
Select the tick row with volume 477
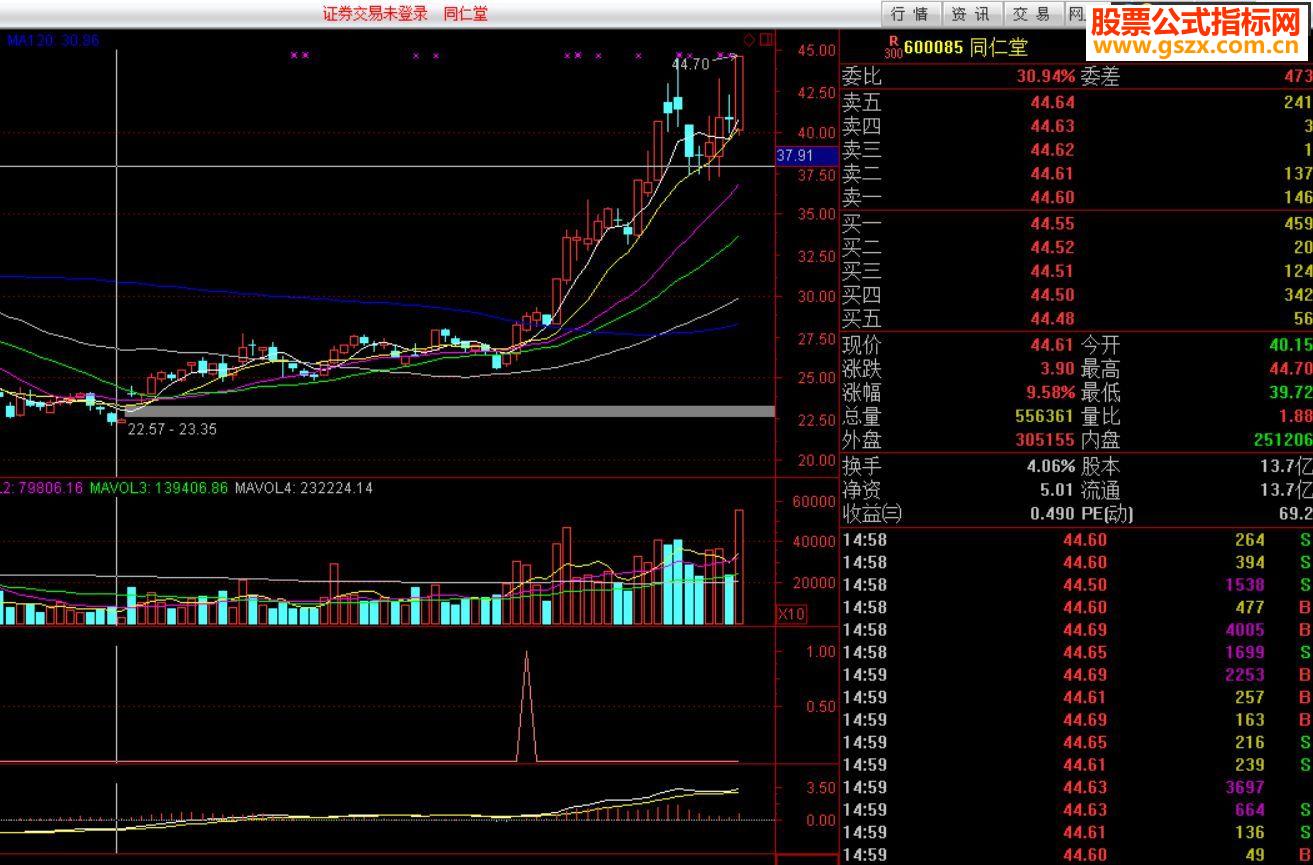click(1077, 607)
